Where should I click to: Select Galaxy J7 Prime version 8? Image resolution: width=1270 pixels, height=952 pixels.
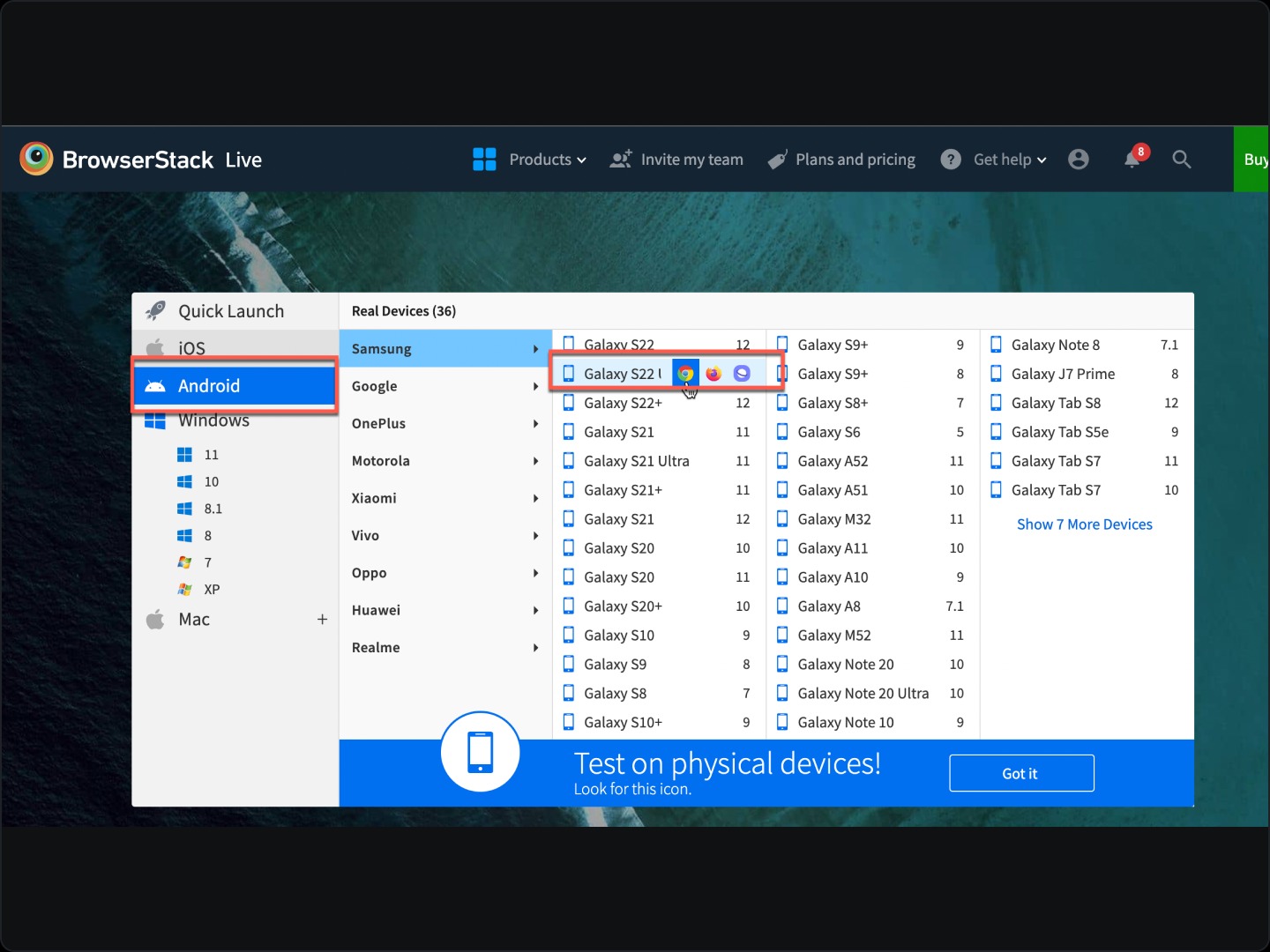[x=1085, y=374]
